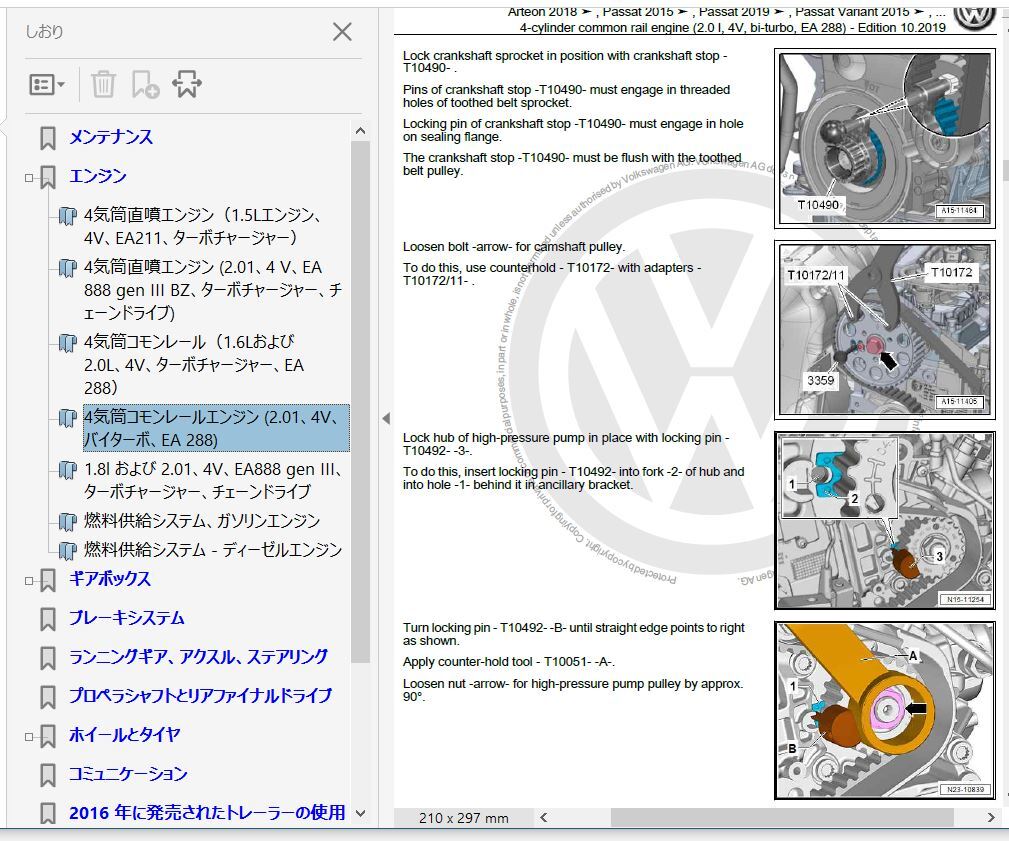Expand the ギアボックス bookmark group

(29, 580)
